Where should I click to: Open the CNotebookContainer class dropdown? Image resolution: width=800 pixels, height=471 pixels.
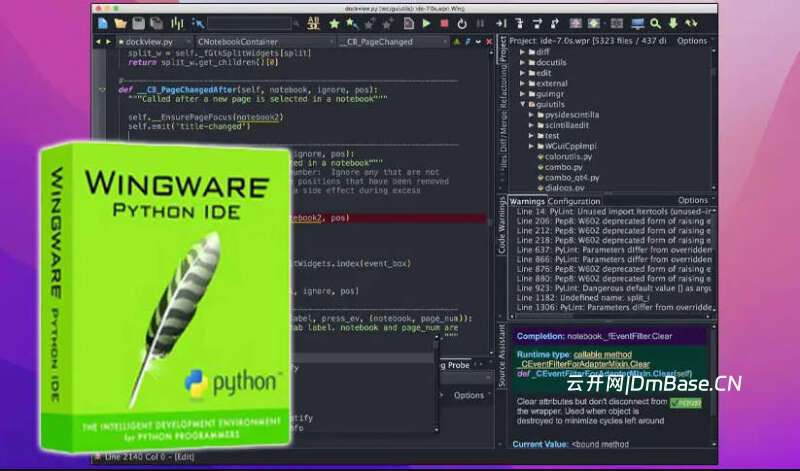(x=266, y=42)
